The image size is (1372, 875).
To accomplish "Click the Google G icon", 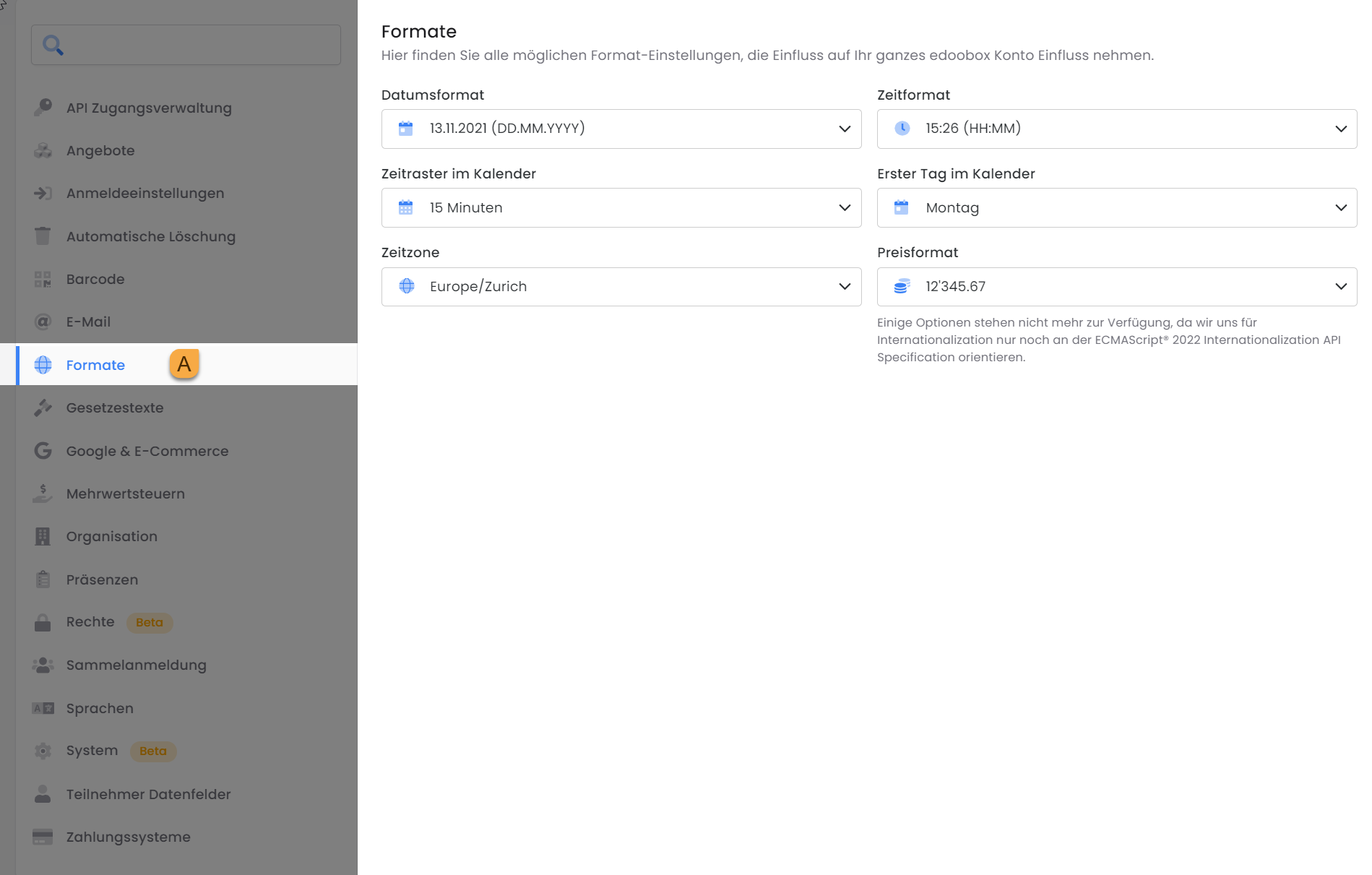I will pyautogui.click(x=43, y=451).
